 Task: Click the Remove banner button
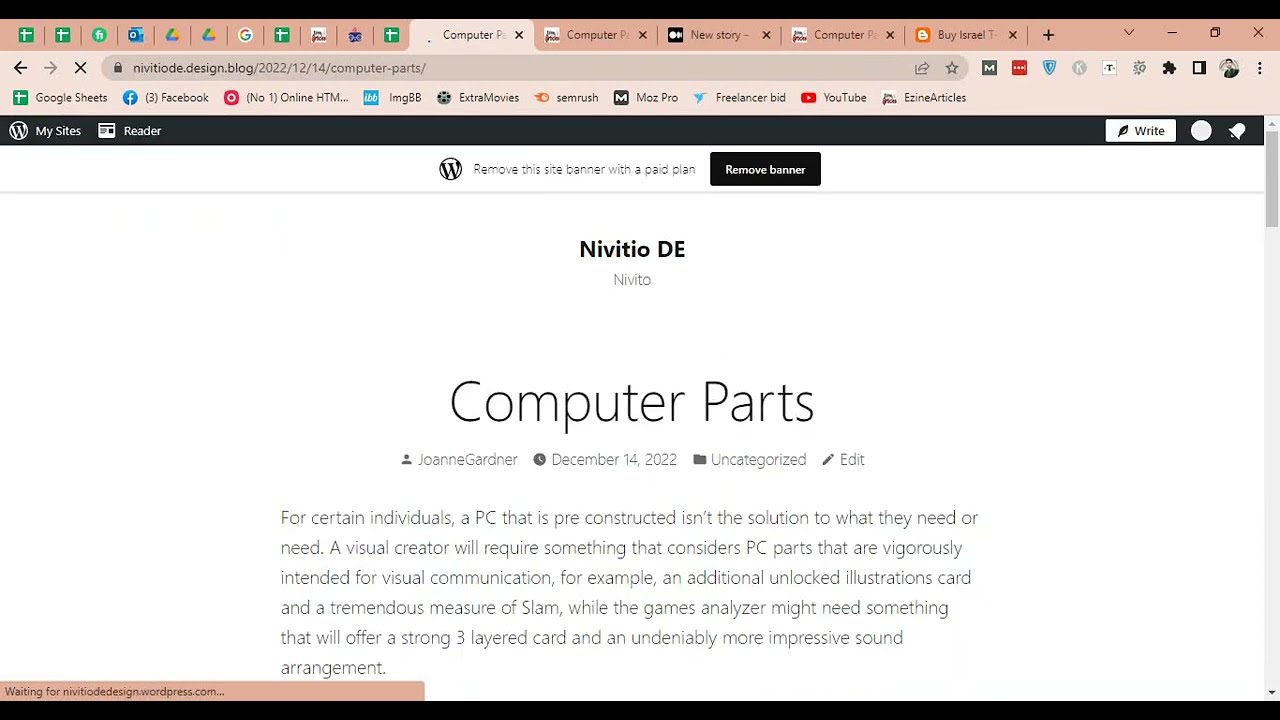click(x=765, y=169)
